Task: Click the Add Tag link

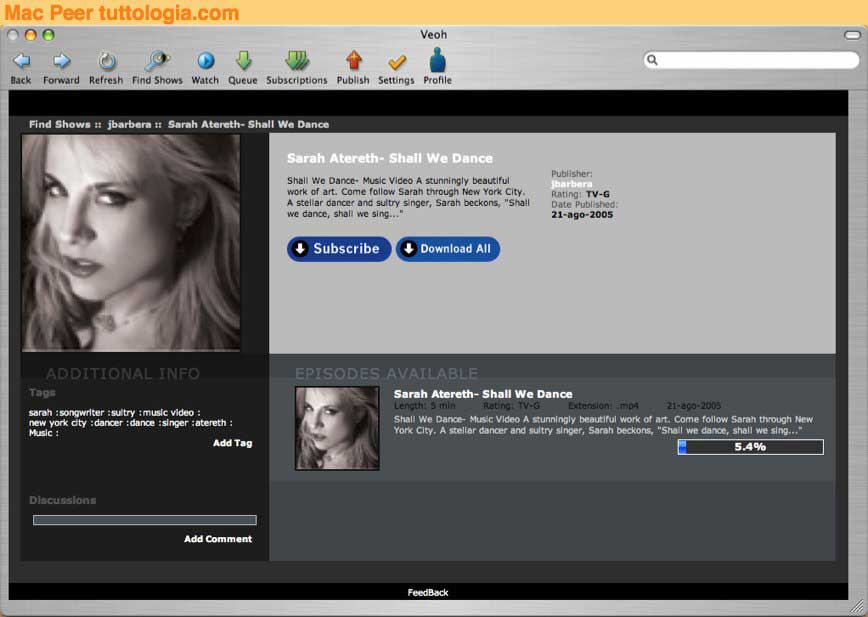Action: point(232,443)
